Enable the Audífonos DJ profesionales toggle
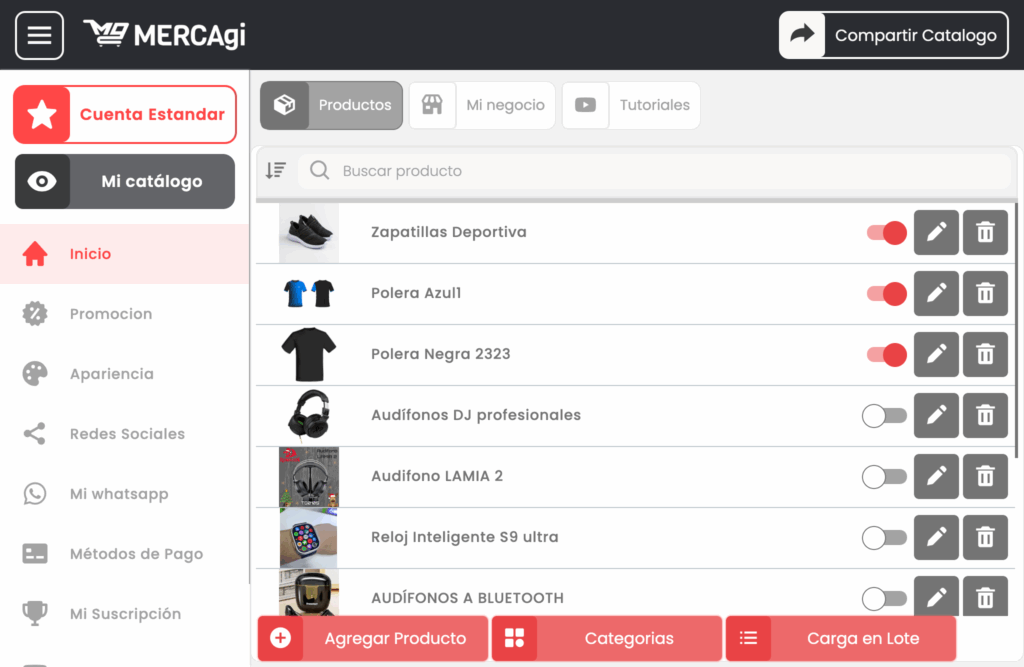The image size is (1024, 667). tap(884, 416)
